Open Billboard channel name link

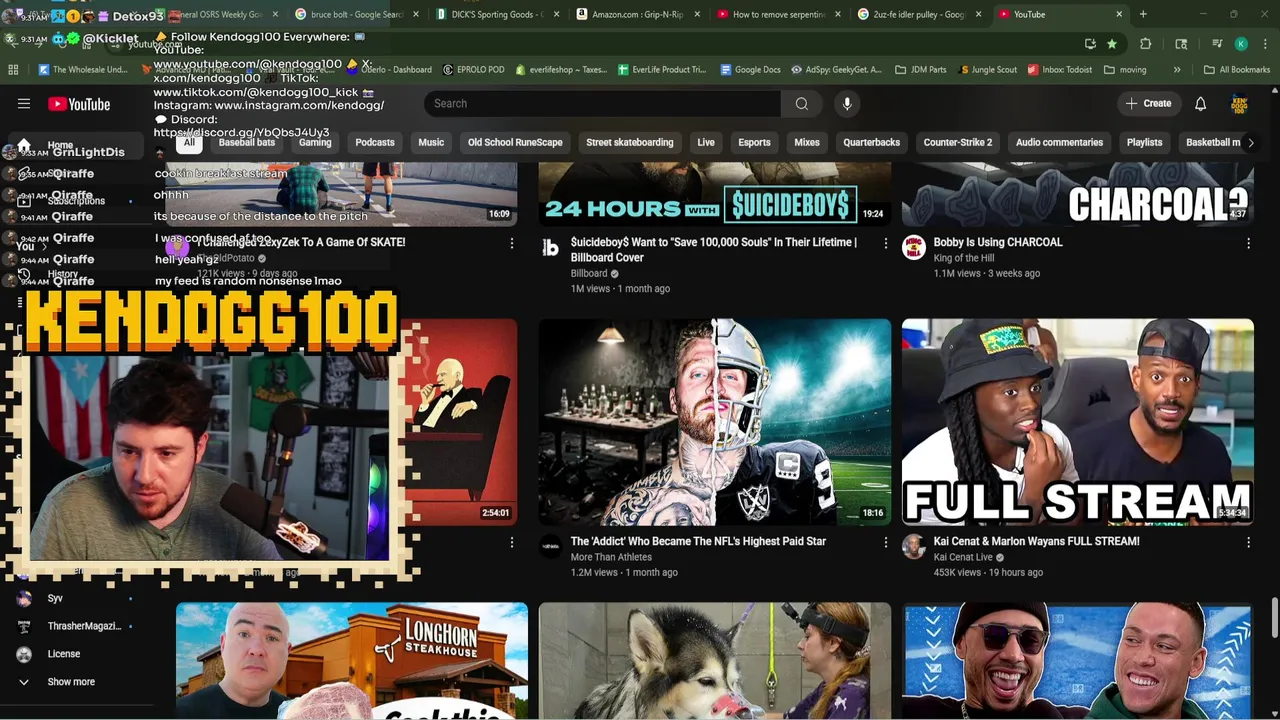click(x=589, y=274)
